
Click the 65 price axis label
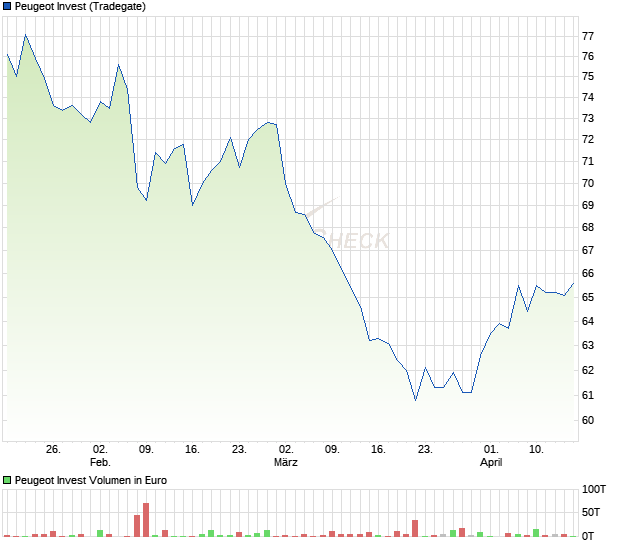tap(588, 297)
